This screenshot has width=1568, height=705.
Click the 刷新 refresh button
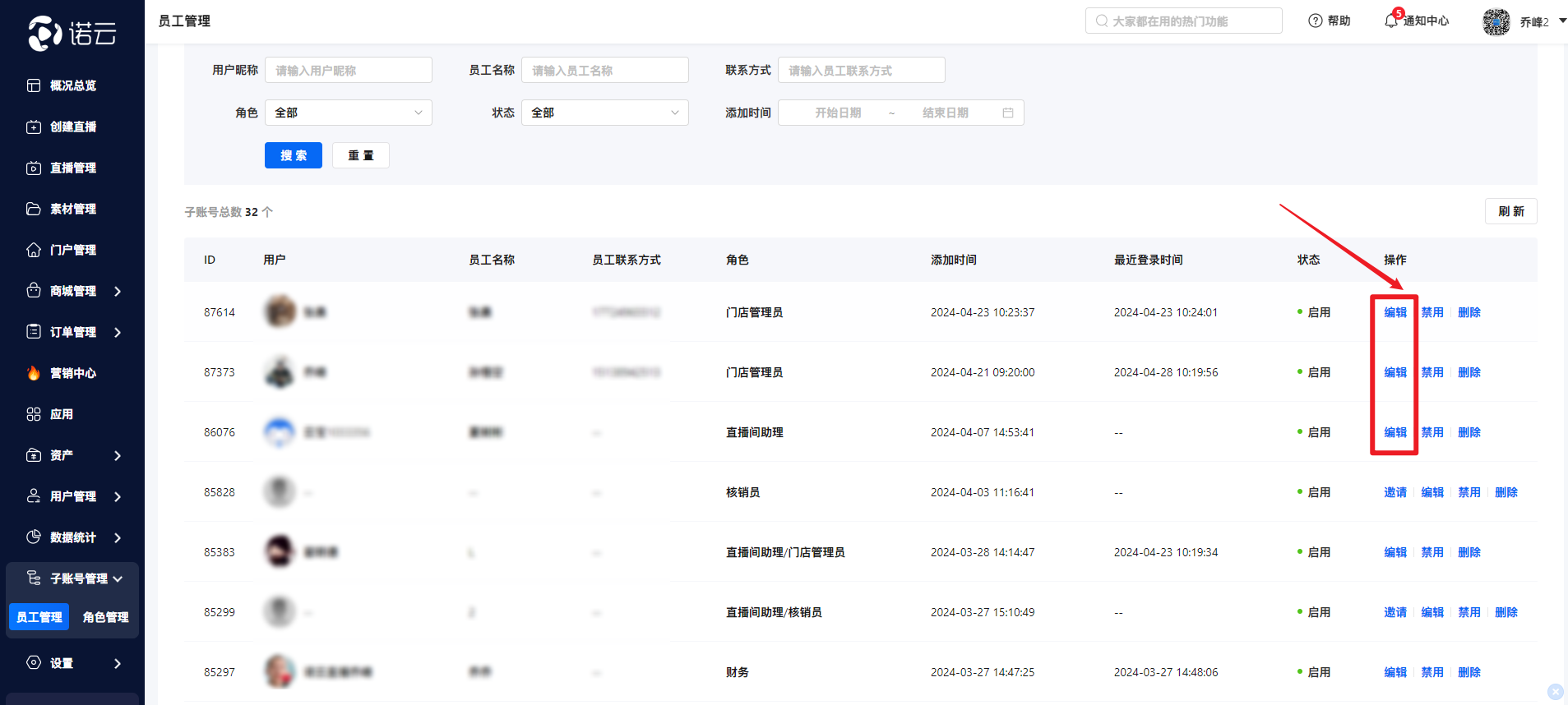pos(1510,211)
